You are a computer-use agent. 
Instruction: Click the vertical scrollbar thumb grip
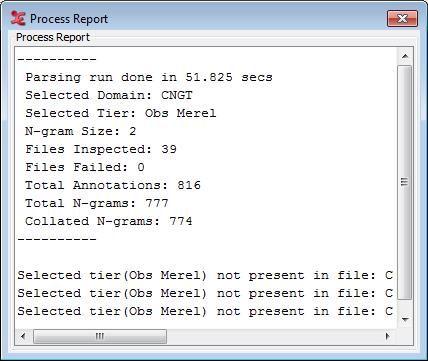tap(405, 182)
